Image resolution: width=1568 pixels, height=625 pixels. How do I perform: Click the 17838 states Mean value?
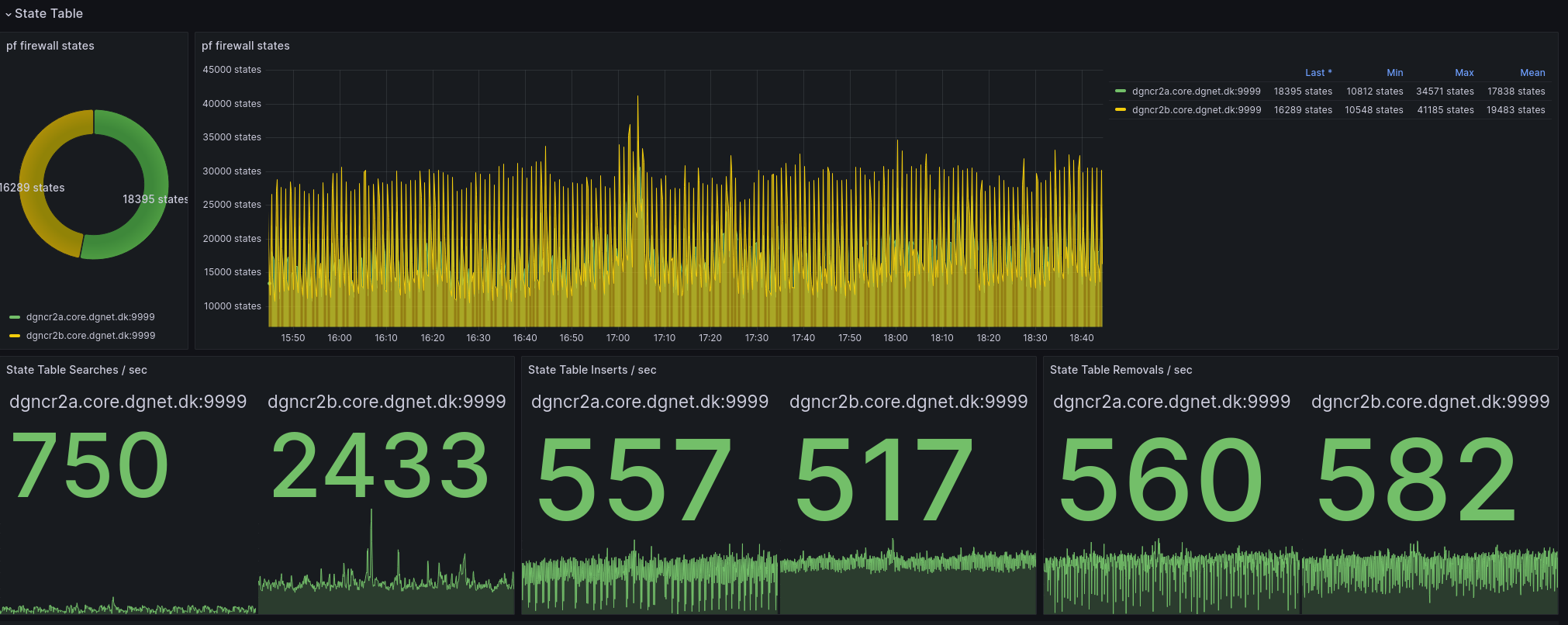(x=1516, y=92)
